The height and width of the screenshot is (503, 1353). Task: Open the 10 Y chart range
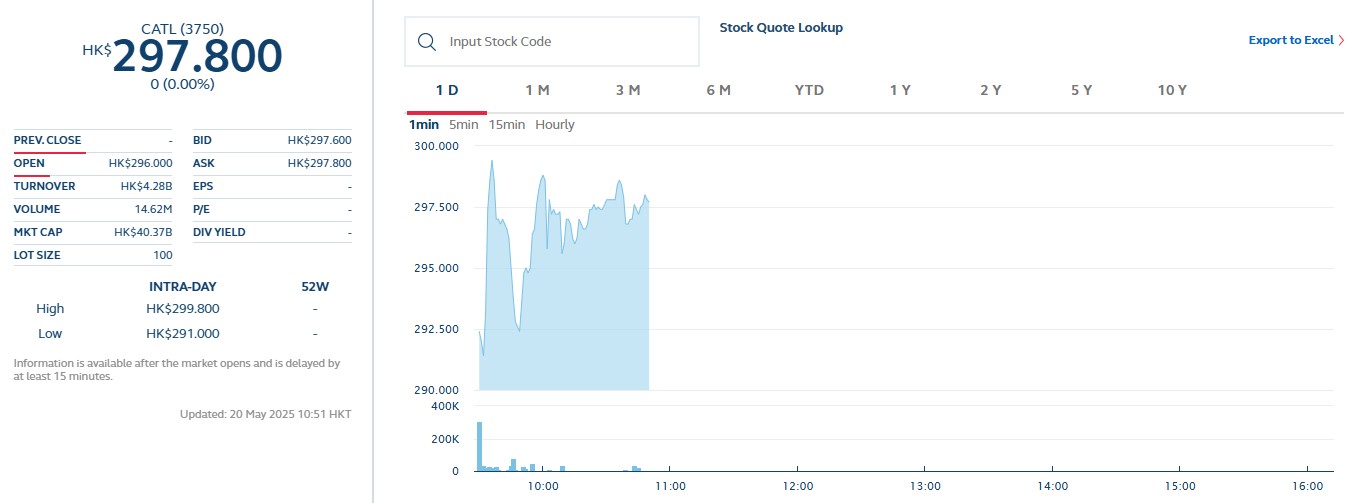point(1172,90)
